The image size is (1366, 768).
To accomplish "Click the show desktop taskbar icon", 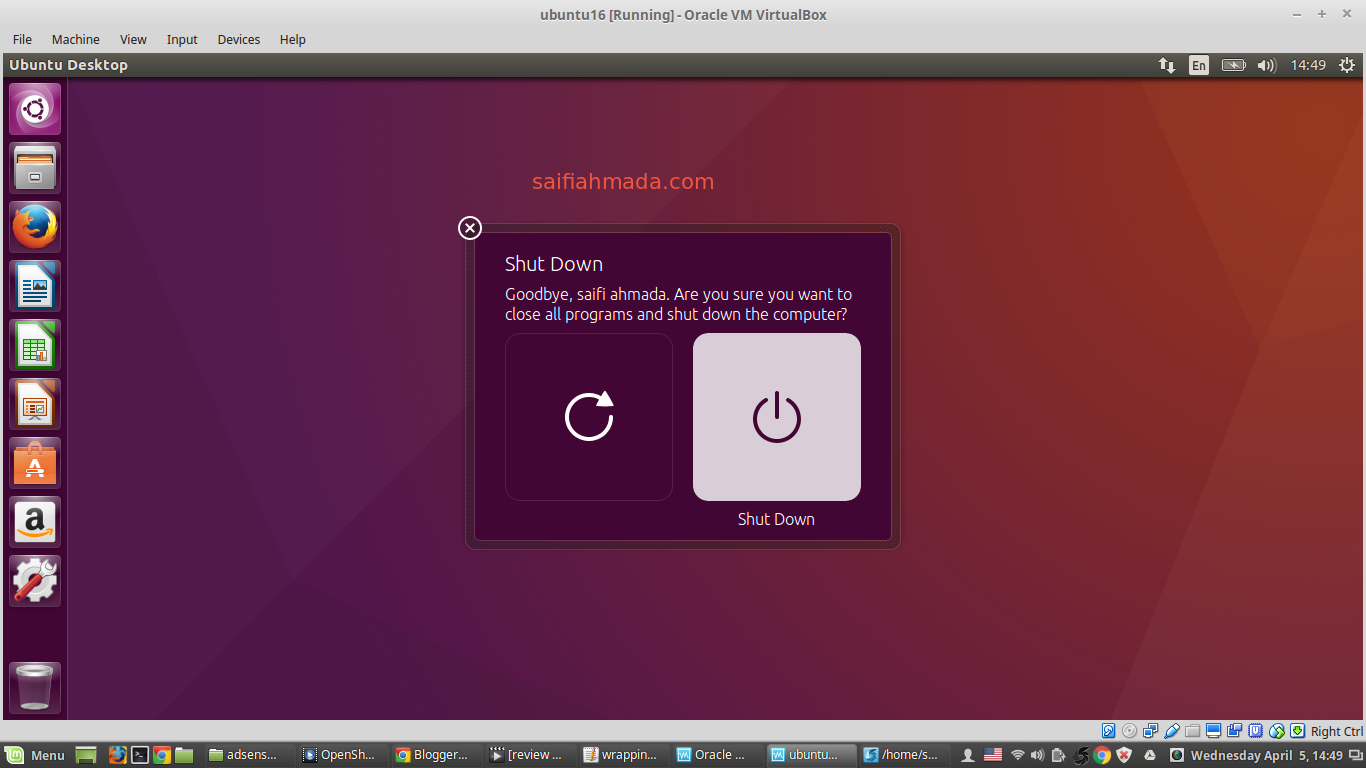I will (86, 755).
